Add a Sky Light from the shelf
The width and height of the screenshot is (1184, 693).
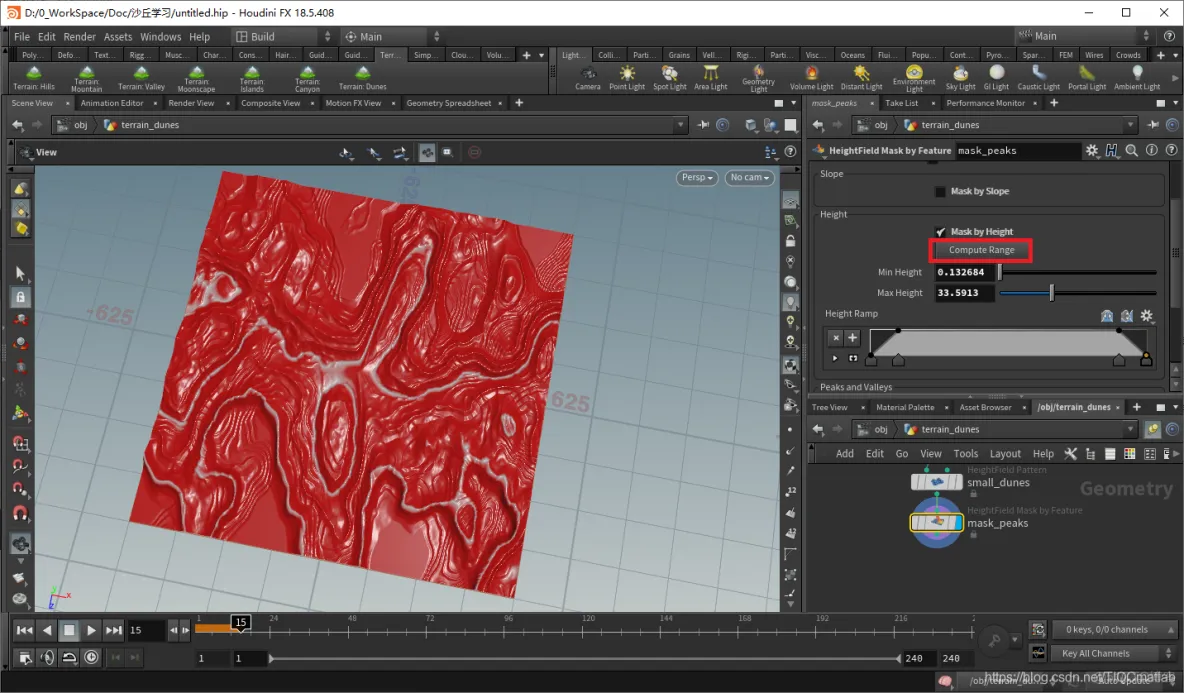point(960,78)
